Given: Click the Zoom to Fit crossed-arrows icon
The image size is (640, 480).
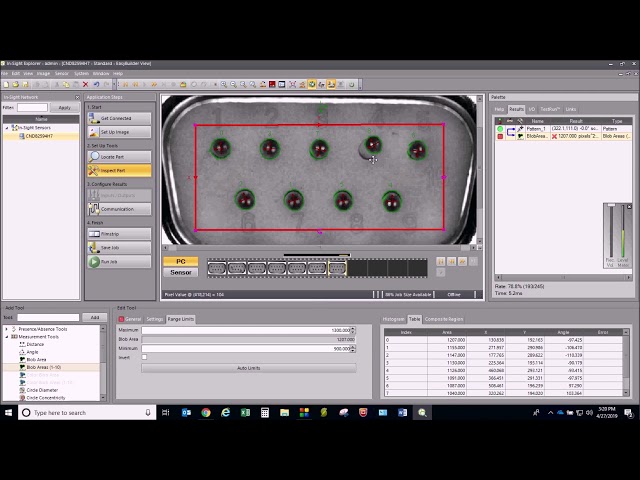Looking at the screenshot, I should [292, 84].
